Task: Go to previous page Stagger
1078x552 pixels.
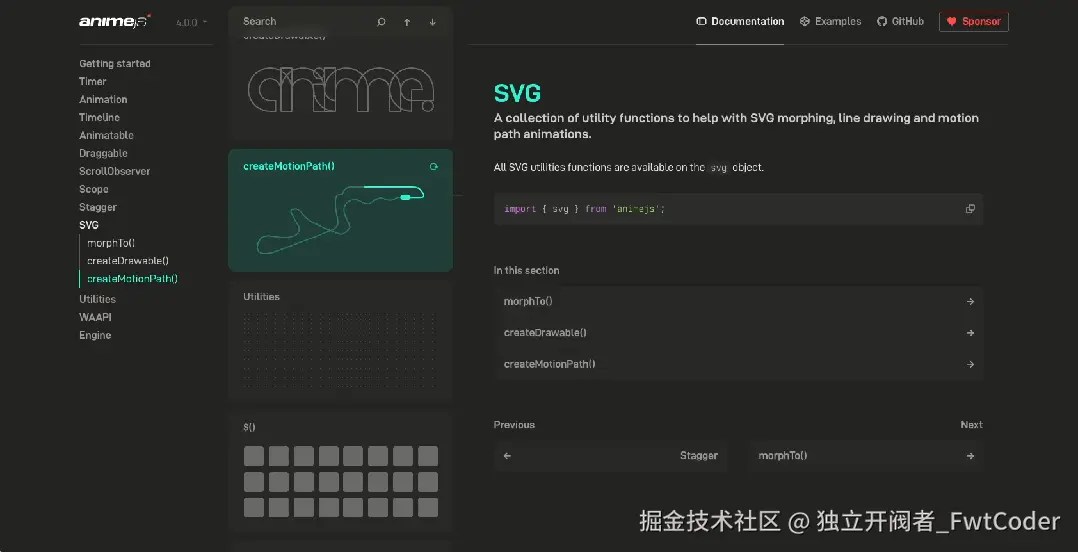Action: click(610, 456)
